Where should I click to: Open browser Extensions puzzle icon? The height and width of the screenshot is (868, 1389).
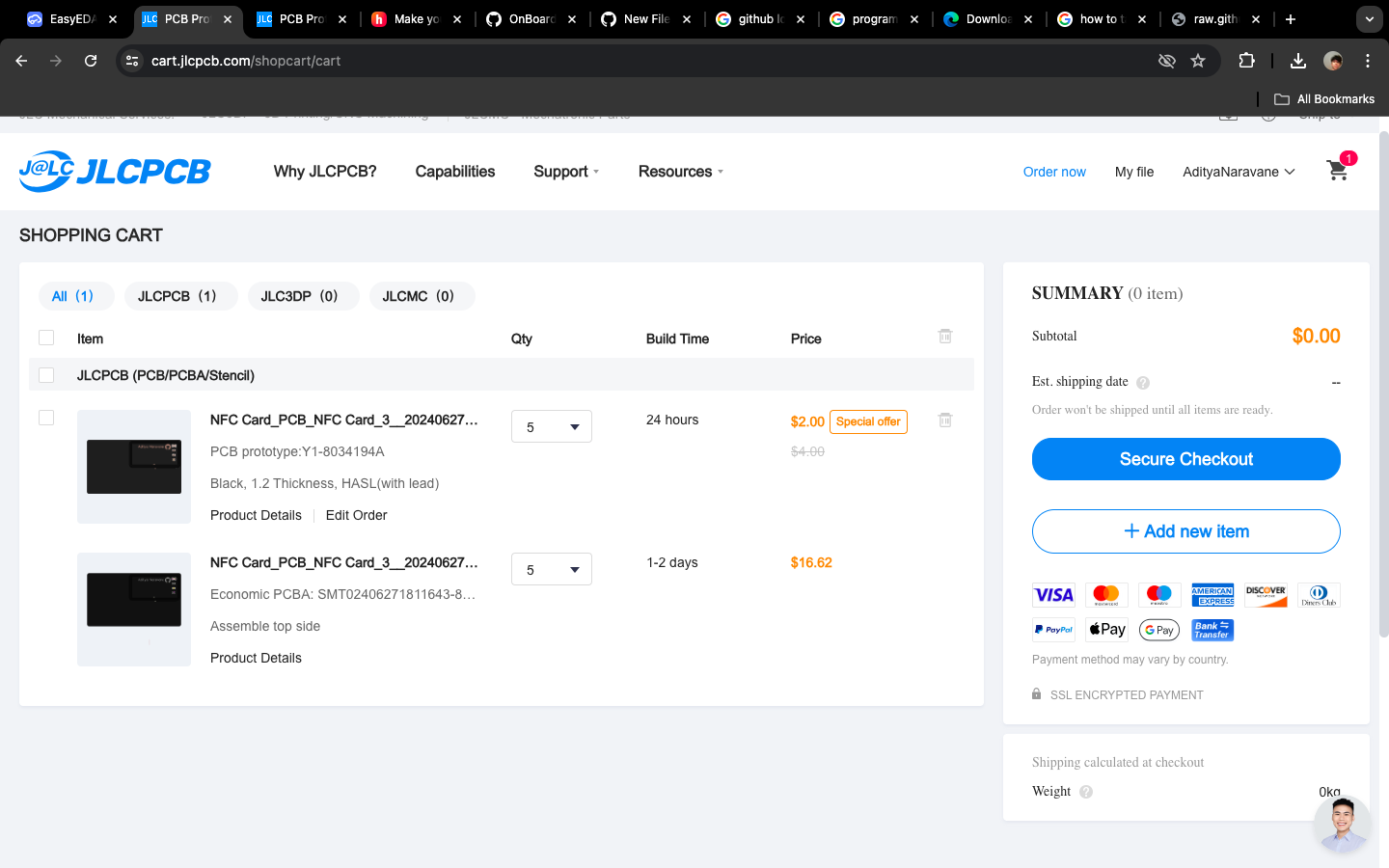pos(1246,61)
